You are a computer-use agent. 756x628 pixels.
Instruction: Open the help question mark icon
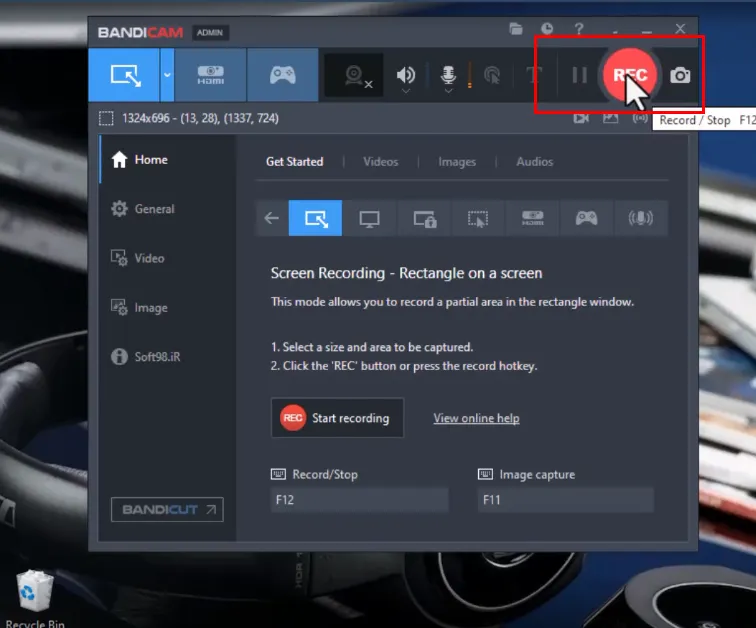[x=579, y=29]
